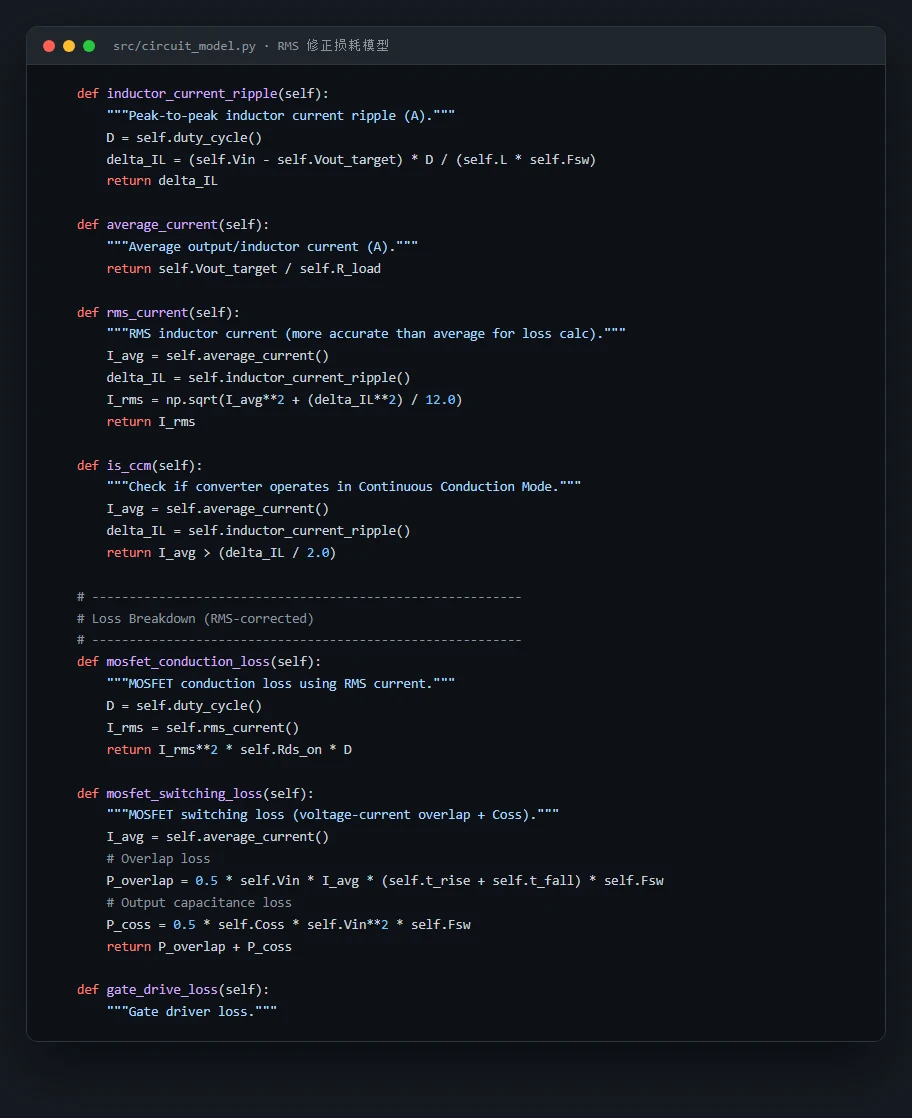Click the P_coss assignment line

[x=288, y=925]
